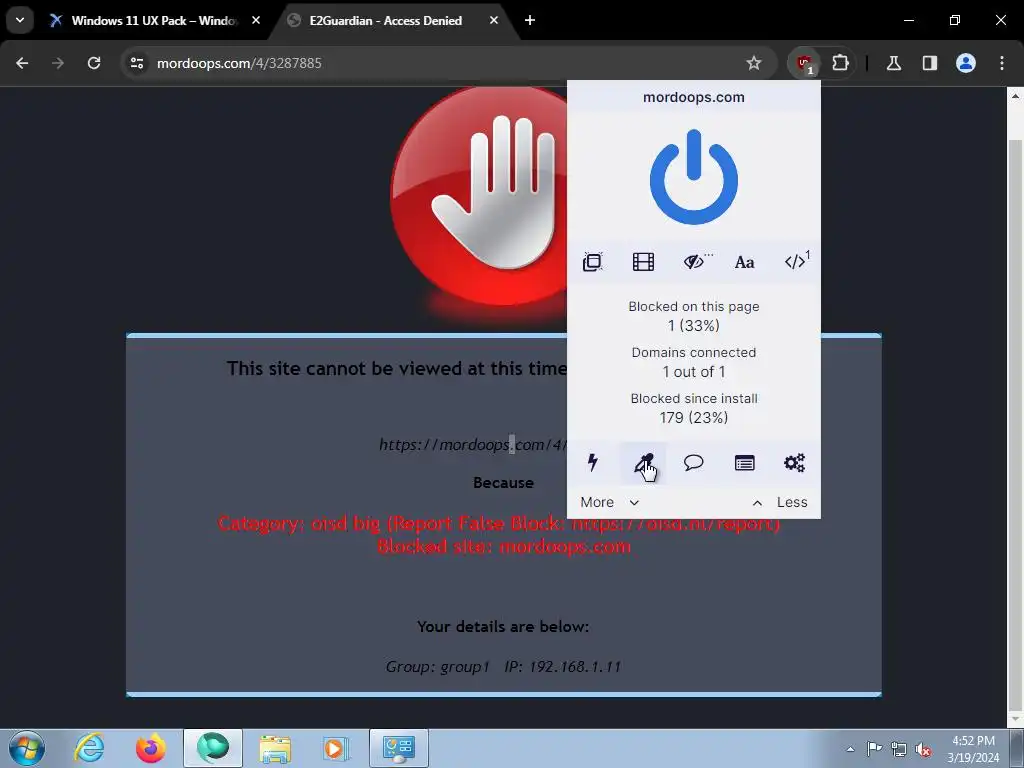Click uBlock Origin extension toolbar icon
This screenshot has width=1024, height=768.
click(804, 63)
